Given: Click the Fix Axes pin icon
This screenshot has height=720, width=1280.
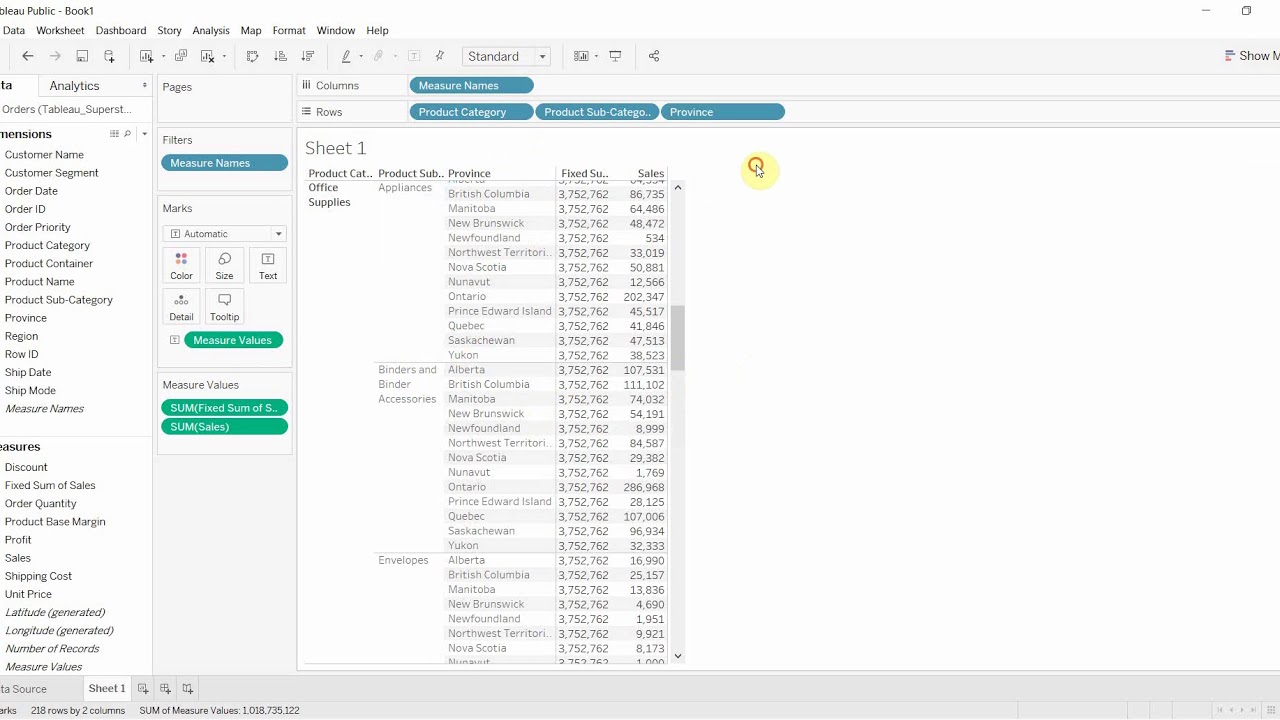Looking at the screenshot, I should pos(439,56).
